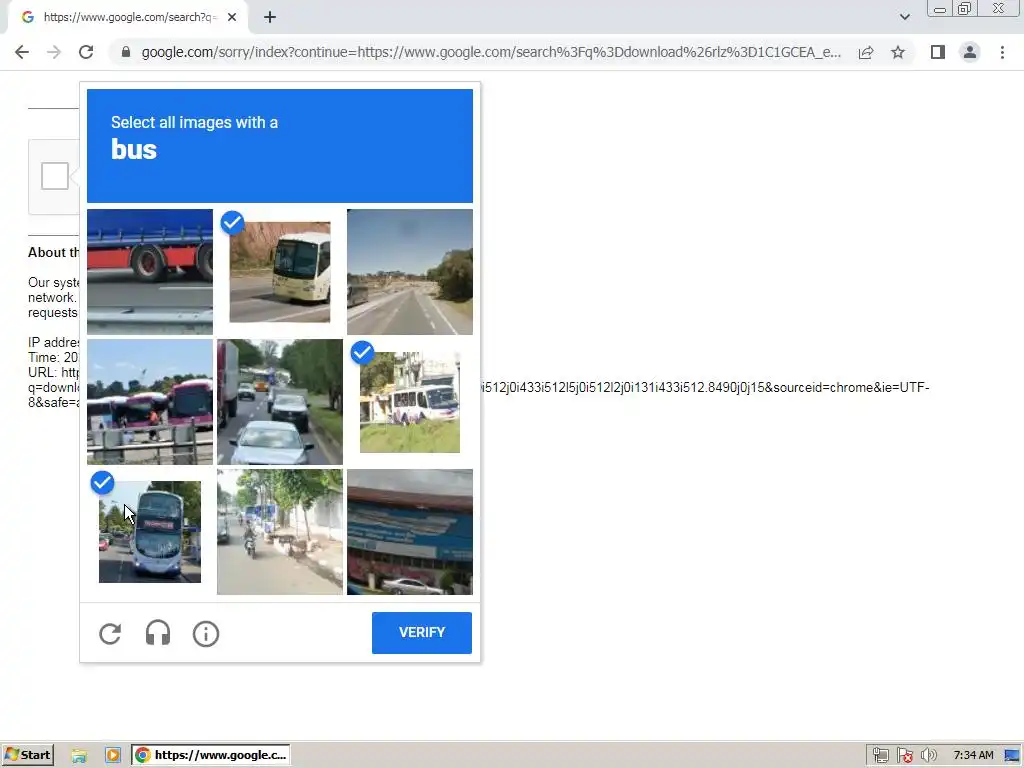Open the Chrome profile avatar menu

click(x=970, y=52)
